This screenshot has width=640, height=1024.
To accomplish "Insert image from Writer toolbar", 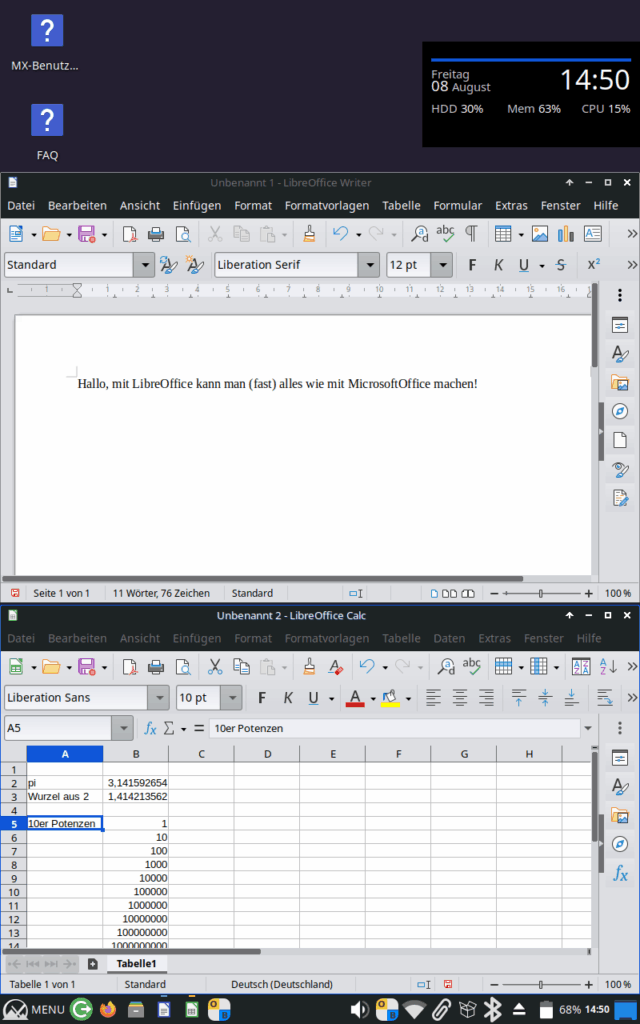I will 540,234.
